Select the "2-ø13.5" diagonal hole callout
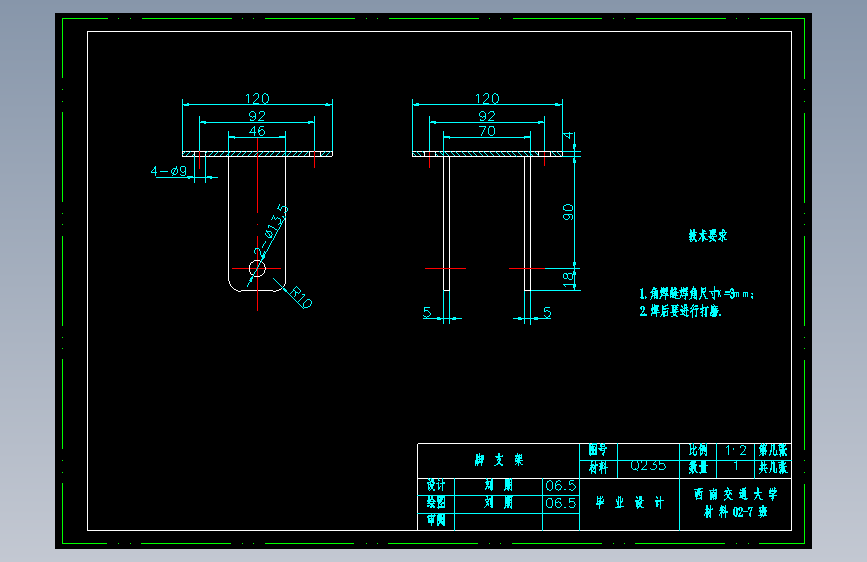867x562 pixels. pyautogui.click(x=270, y=231)
